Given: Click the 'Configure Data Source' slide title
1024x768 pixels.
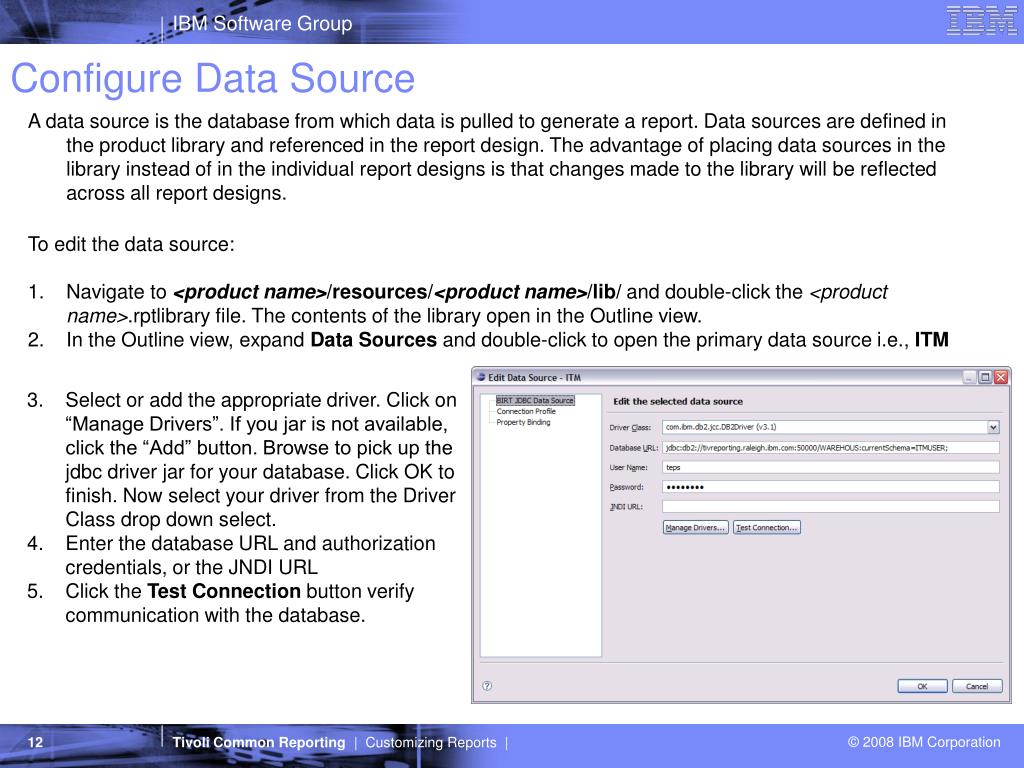Looking at the screenshot, I should [213, 78].
